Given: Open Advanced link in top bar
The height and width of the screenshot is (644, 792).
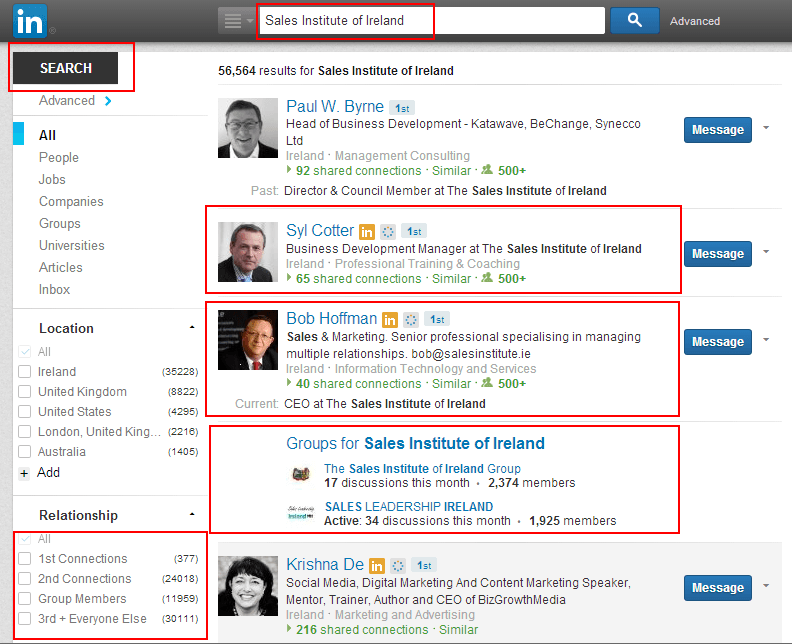Looking at the screenshot, I should (695, 21).
